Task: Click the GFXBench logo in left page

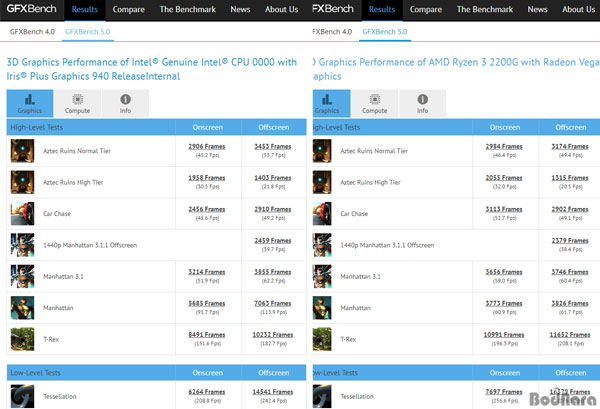Action: click(x=31, y=8)
